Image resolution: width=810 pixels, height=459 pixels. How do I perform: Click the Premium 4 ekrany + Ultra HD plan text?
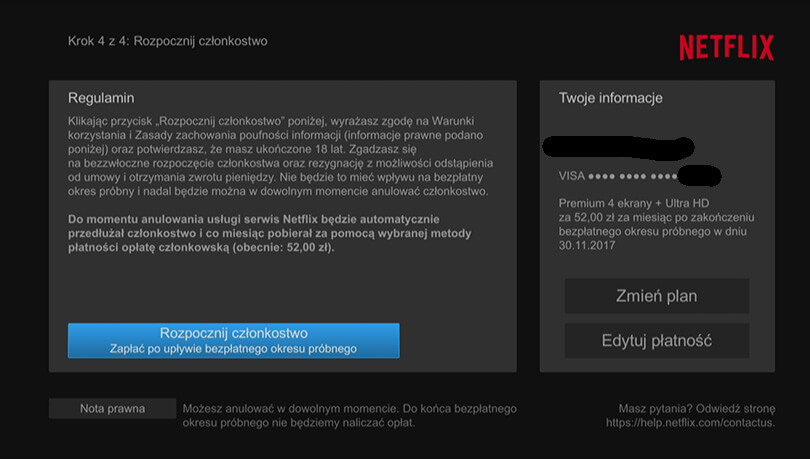pos(635,203)
